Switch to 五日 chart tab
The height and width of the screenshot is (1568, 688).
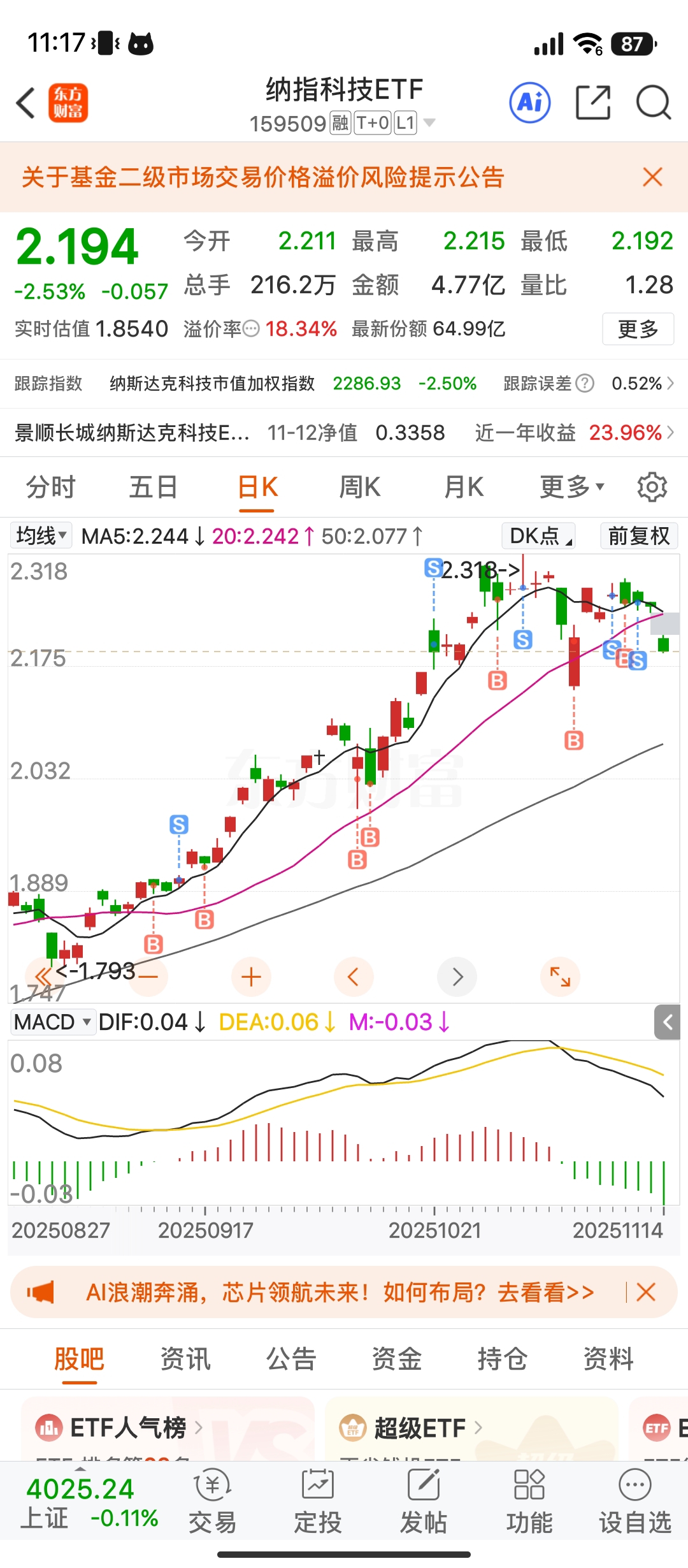point(154,488)
